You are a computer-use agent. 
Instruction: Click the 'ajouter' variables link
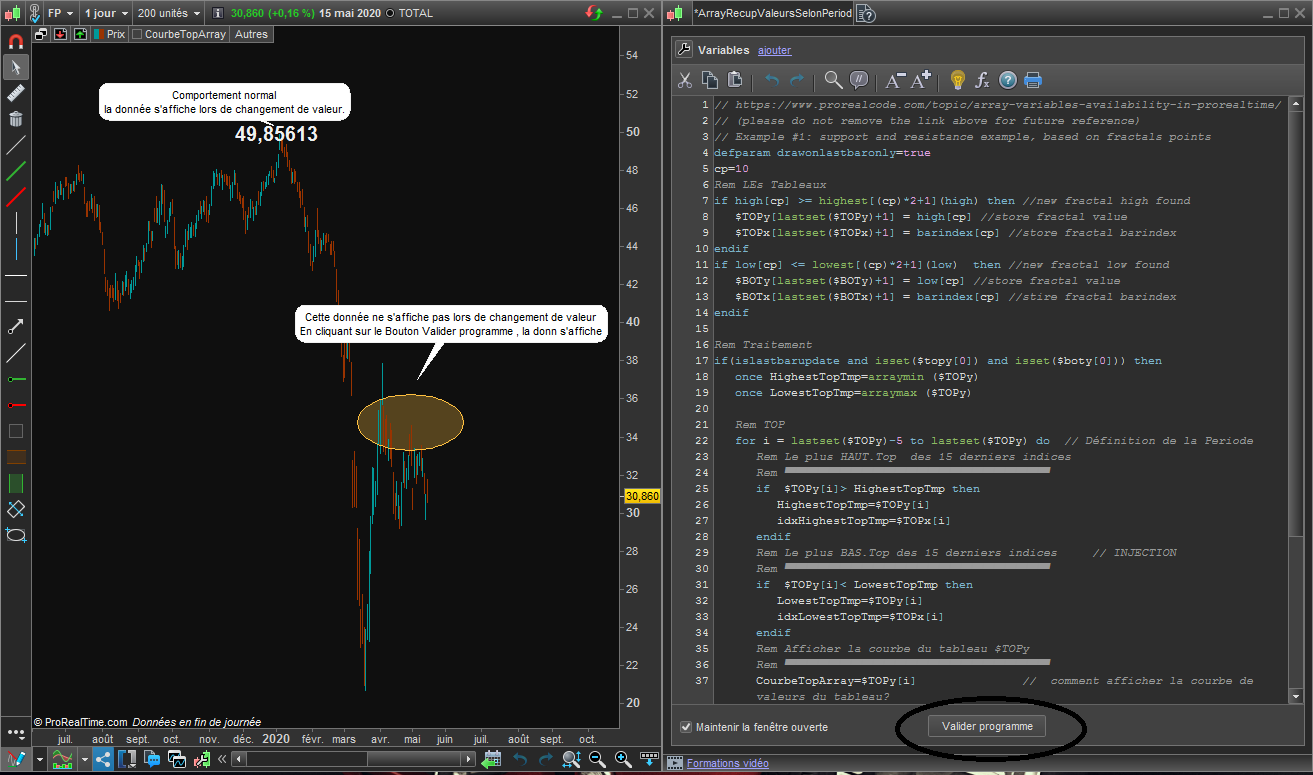tap(774, 50)
